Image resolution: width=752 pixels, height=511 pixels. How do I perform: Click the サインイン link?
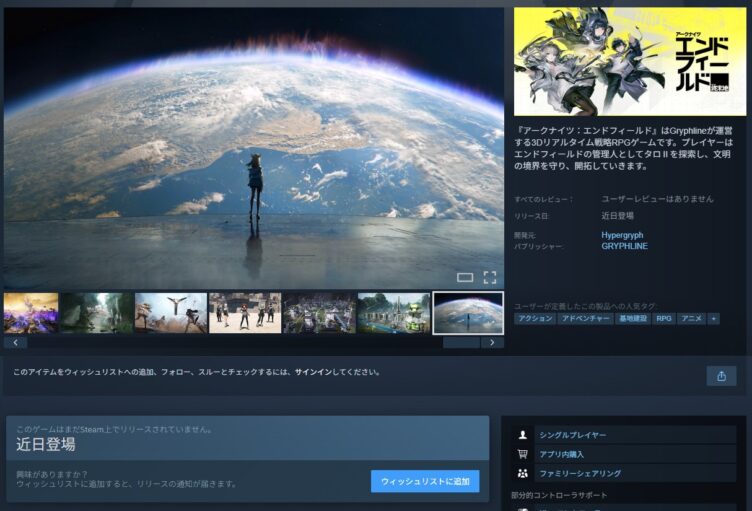(x=313, y=372)
